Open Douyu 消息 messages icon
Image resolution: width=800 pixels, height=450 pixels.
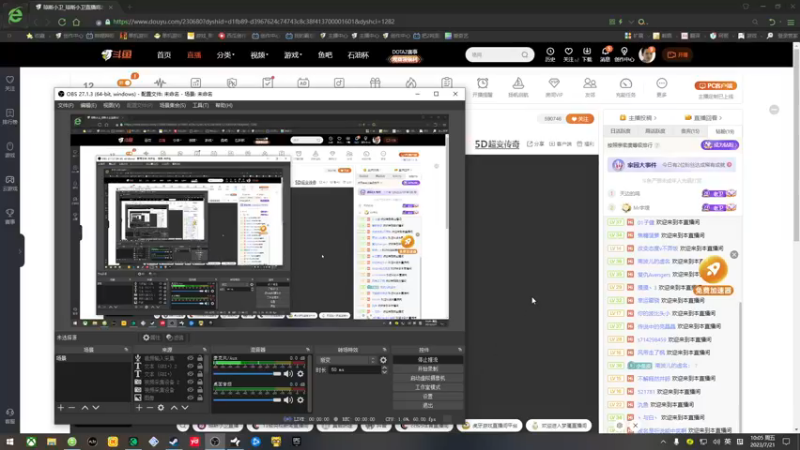coord(605,54)
